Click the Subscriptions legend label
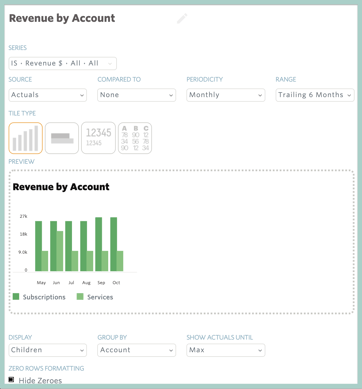 pyautogui.click(x=44, y=297)
